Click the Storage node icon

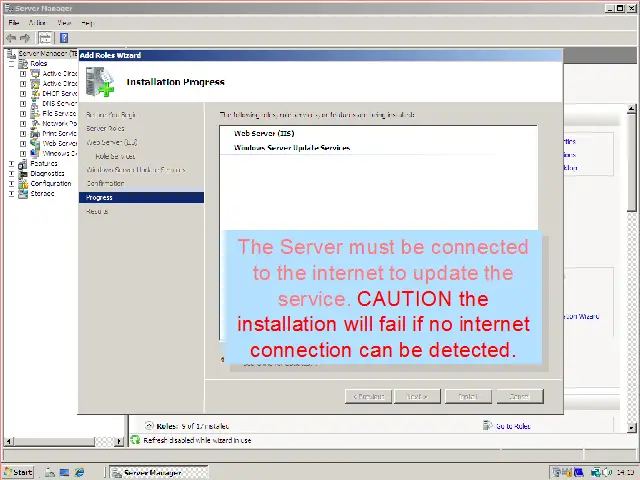(x=23, y=193)
